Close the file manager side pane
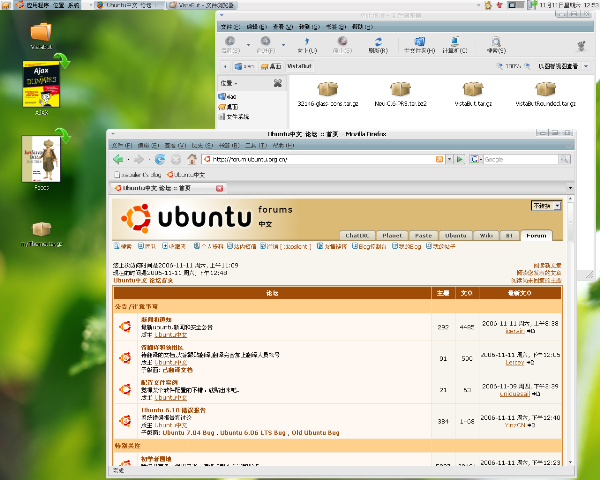This screenshot has width=600, height=480. 278,83
